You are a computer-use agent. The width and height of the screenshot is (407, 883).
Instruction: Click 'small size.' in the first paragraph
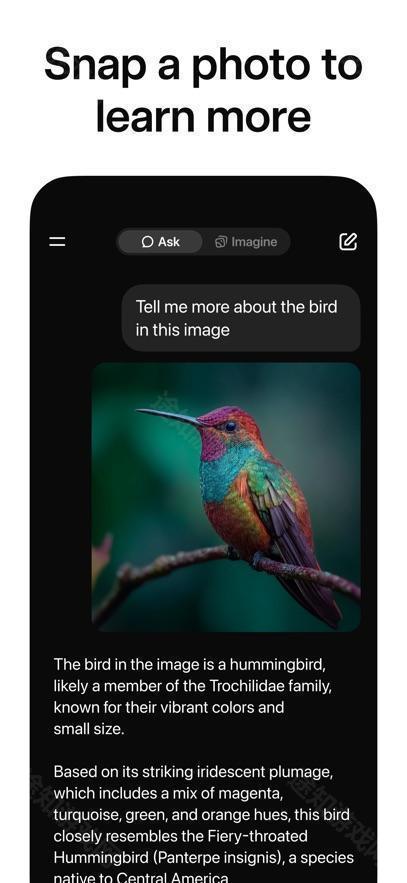(x=88, y=729)
